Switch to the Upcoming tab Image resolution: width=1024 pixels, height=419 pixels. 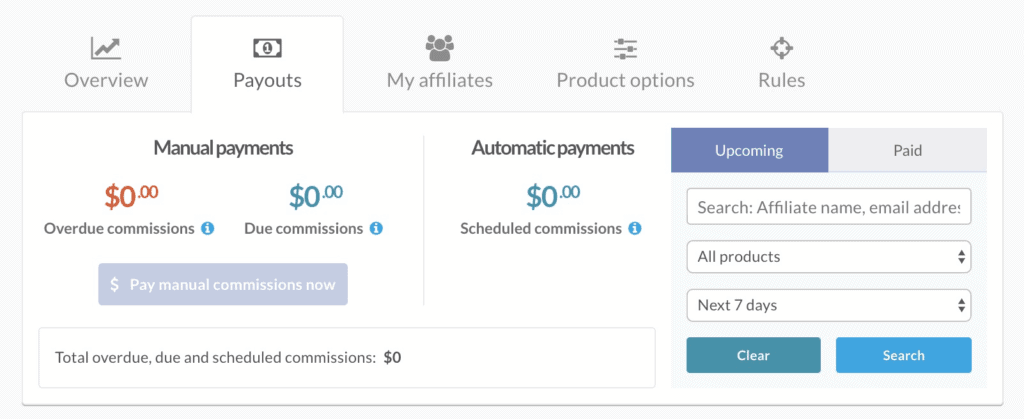click(x=749, y=150)
